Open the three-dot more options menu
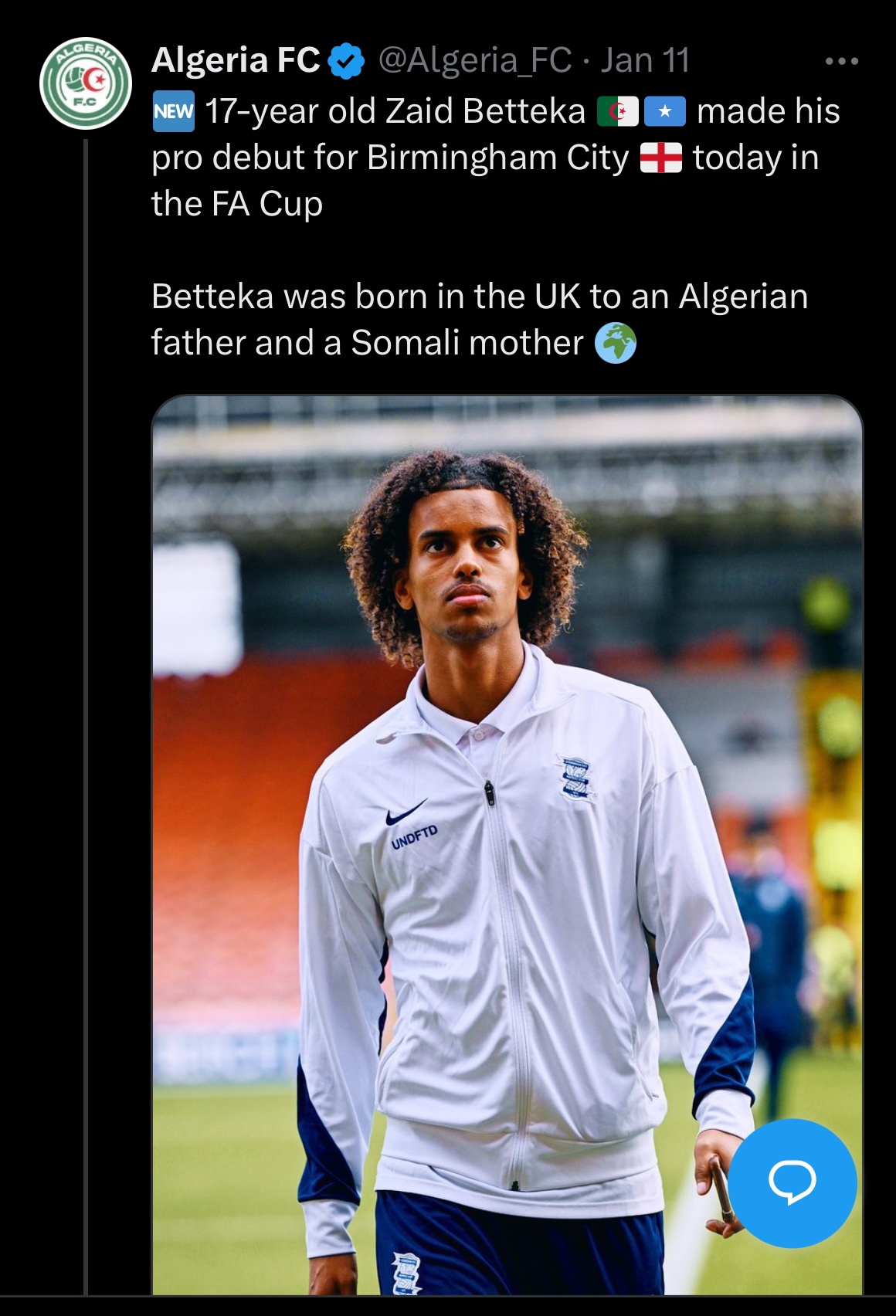This screenshot has height=1316, width=896. tap(841, 62)
